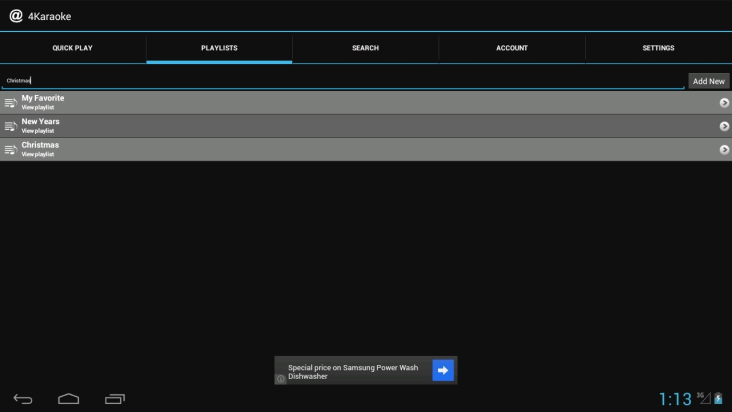Go to the Account tab
Screen dimensions: 732x412
[512, 48]
